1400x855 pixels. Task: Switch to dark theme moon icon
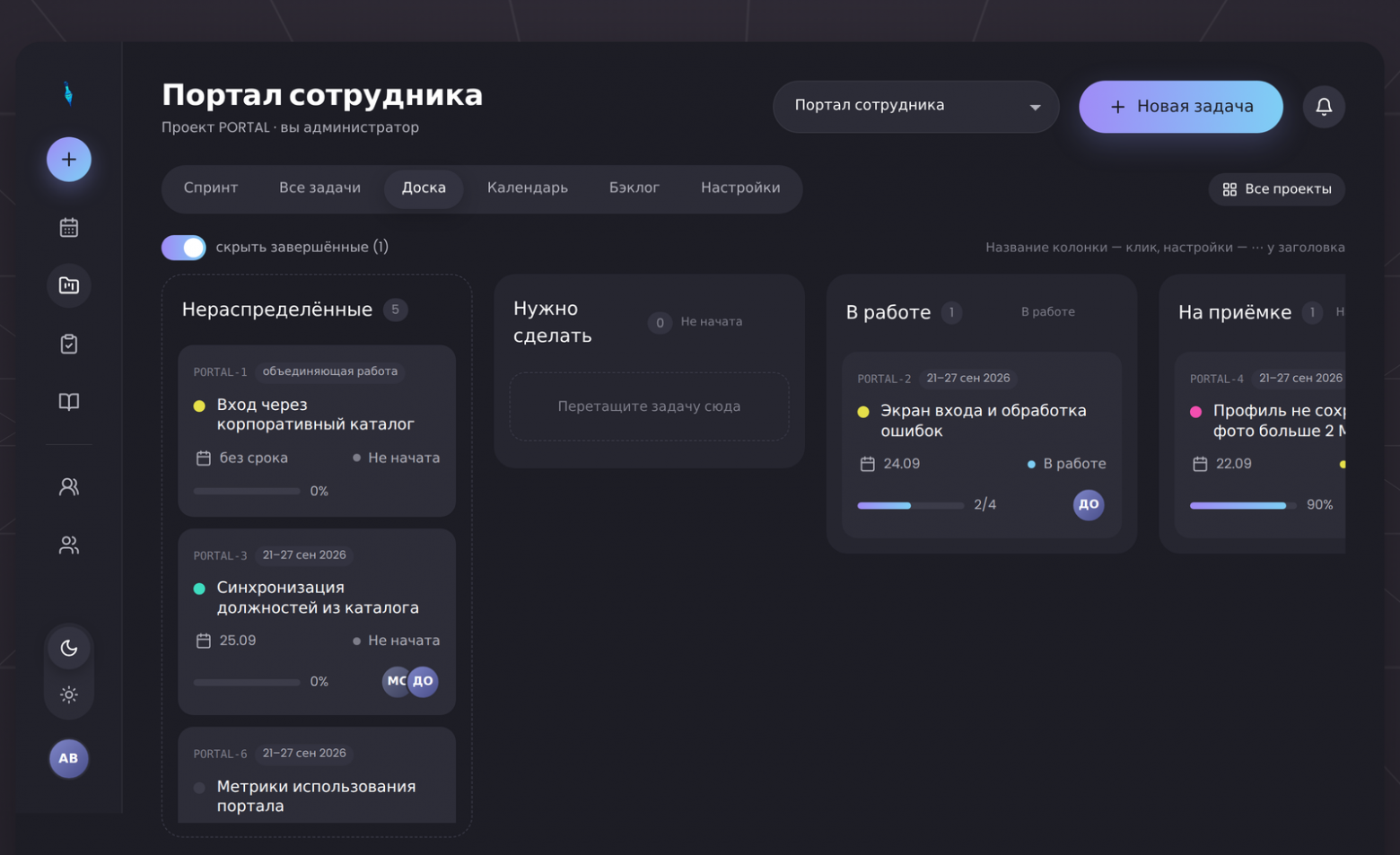(x=69, y=648)
